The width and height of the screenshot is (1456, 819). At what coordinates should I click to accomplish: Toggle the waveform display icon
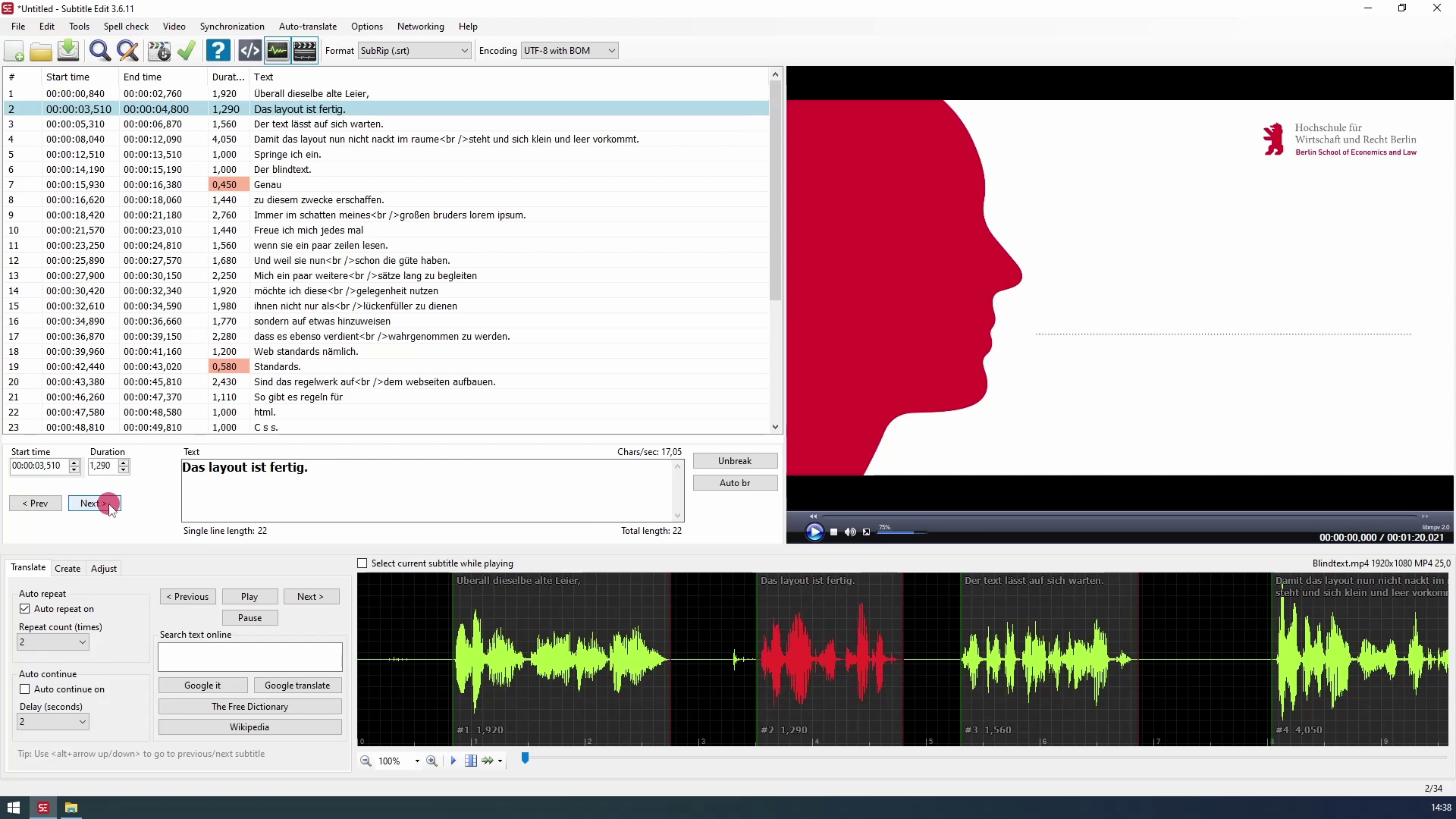pos(278,51)
